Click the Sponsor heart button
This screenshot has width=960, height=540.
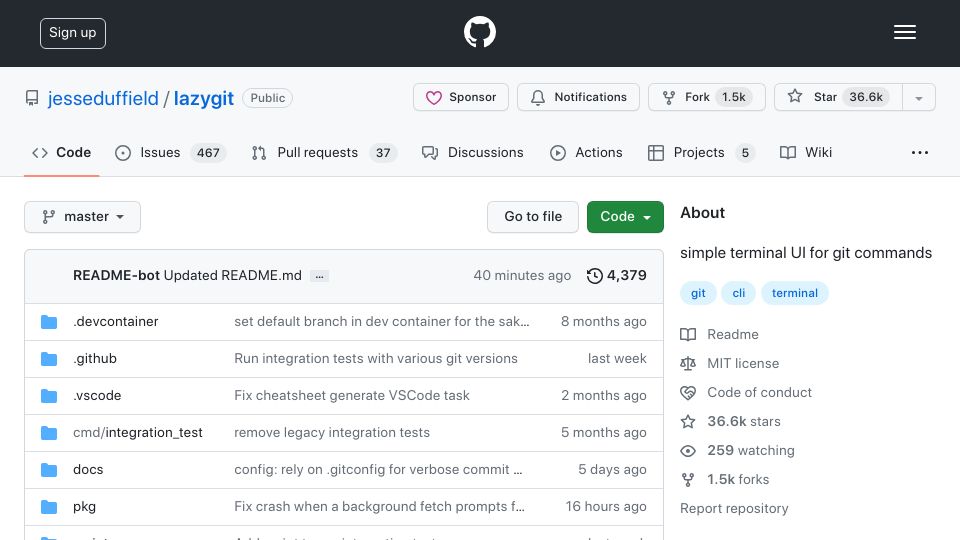click(x=461, y=97)
